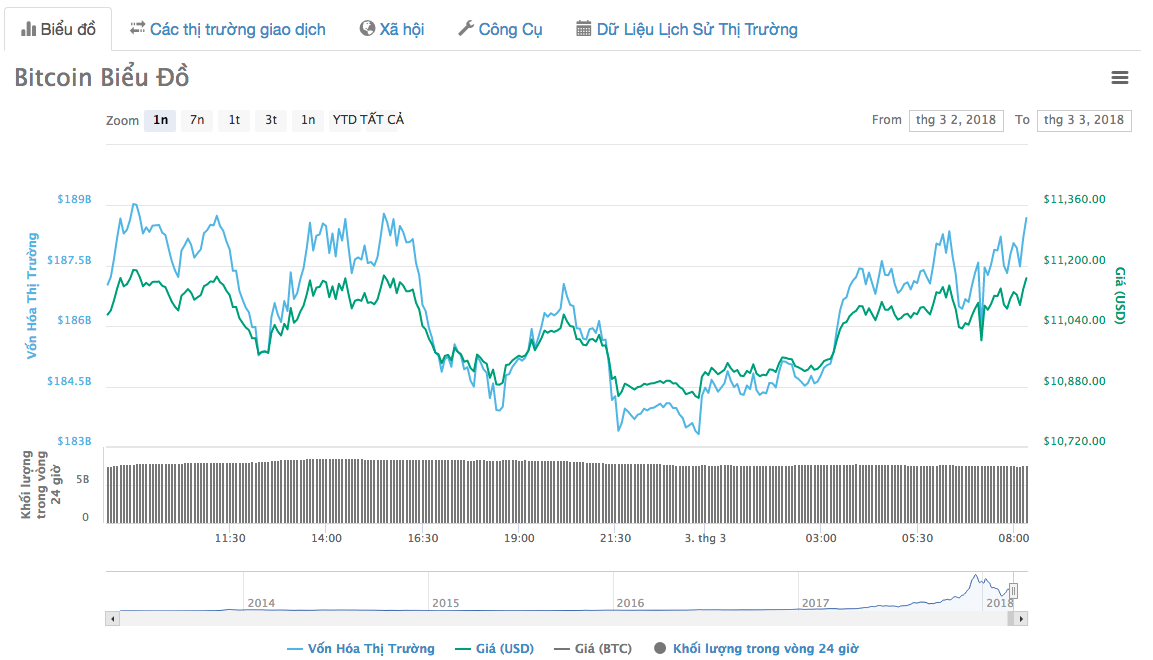Click the 19:00 time axis label
Viewport: 1153px width, 660px height.
coord(519,538)
